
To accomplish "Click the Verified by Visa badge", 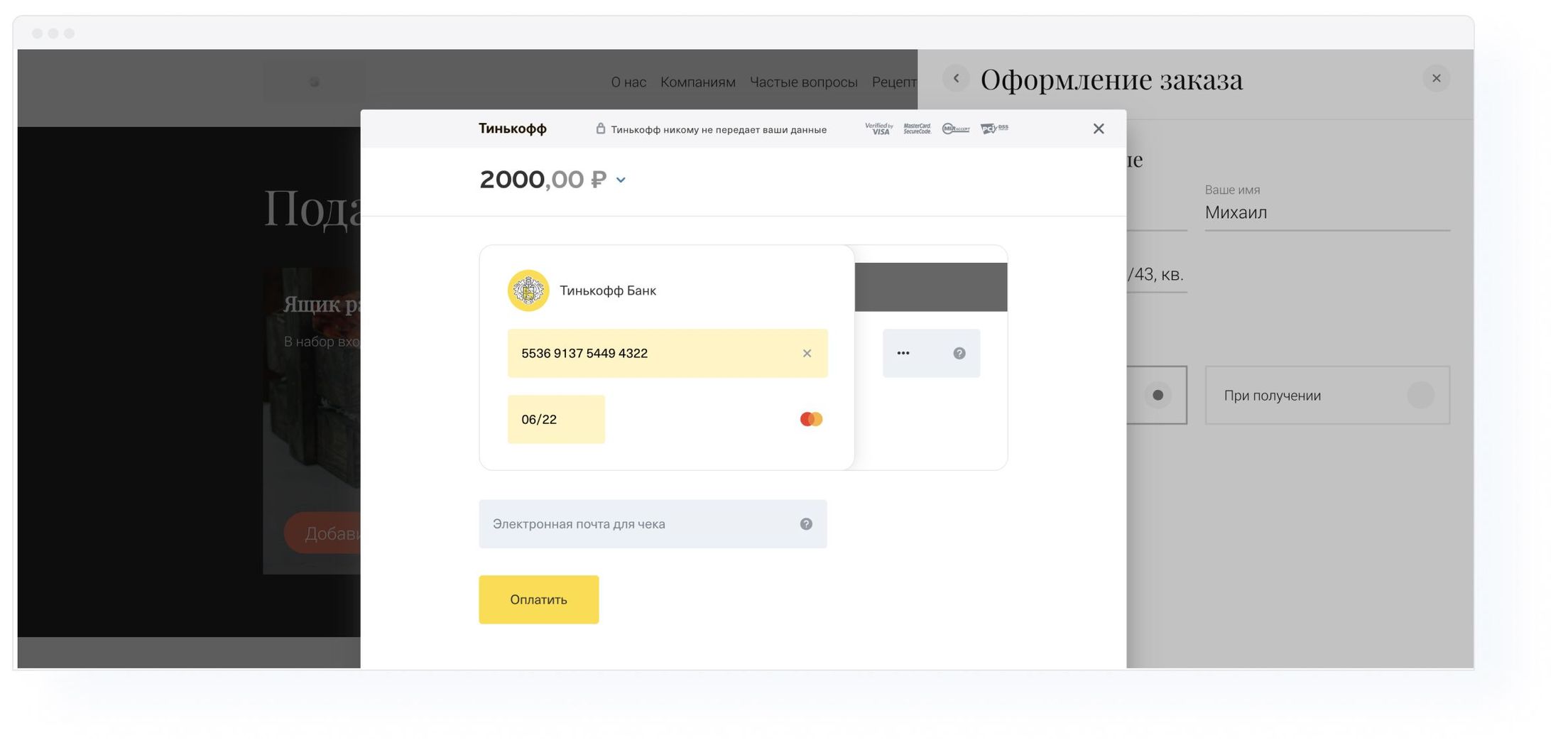I will (x=879, y=129).
